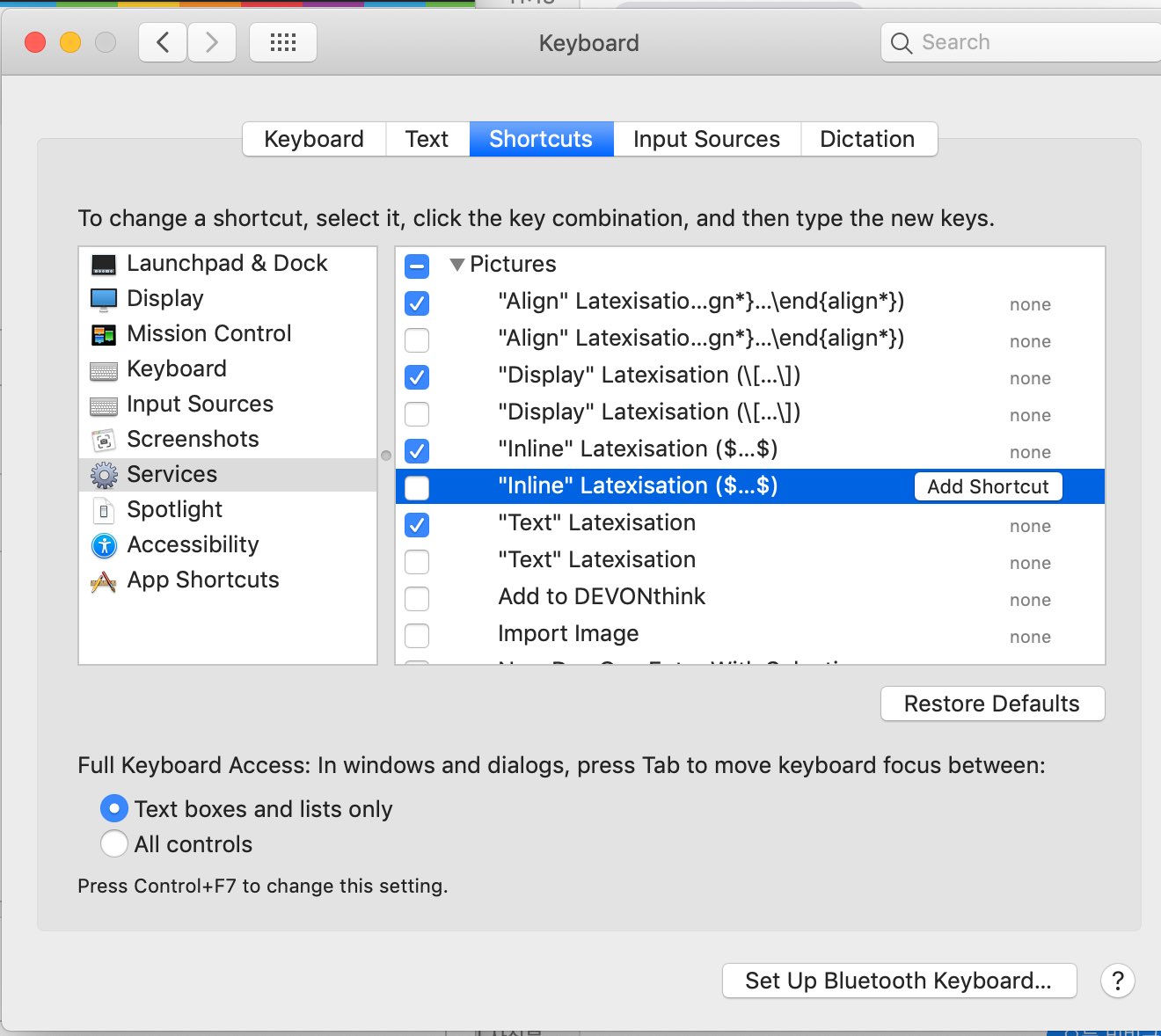The width and height of the screenshot is (1161, 1036).
Task: Open App Shortcuts settings
Action: (202, 580)
